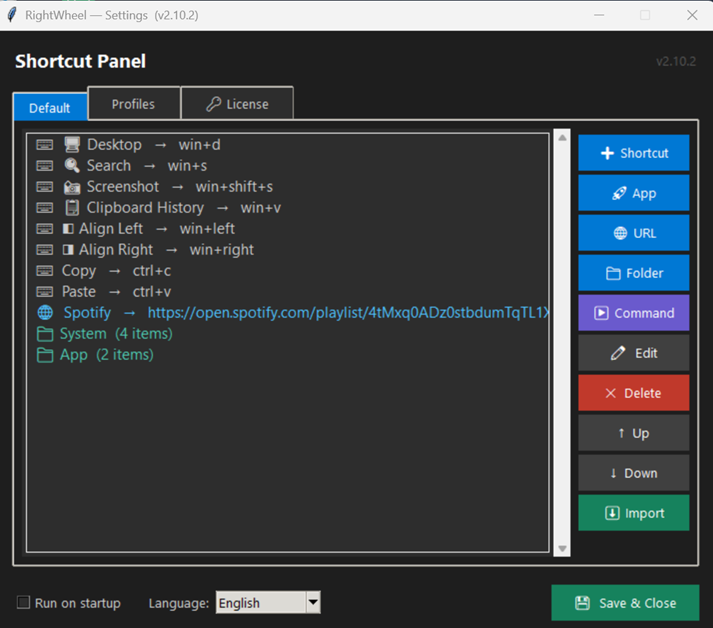713x628 pixels.
Task: Click the blue App button
Action: coord(633,193)
